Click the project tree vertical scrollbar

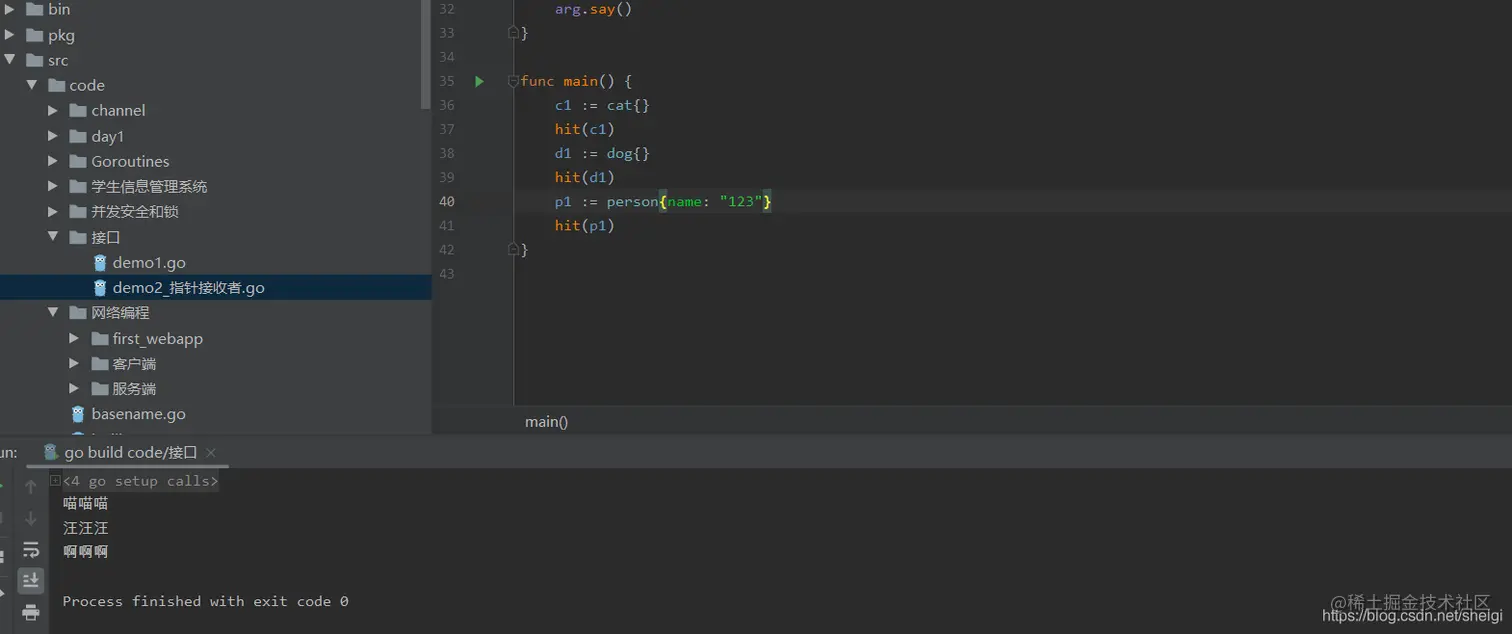(x=426, y=54)
